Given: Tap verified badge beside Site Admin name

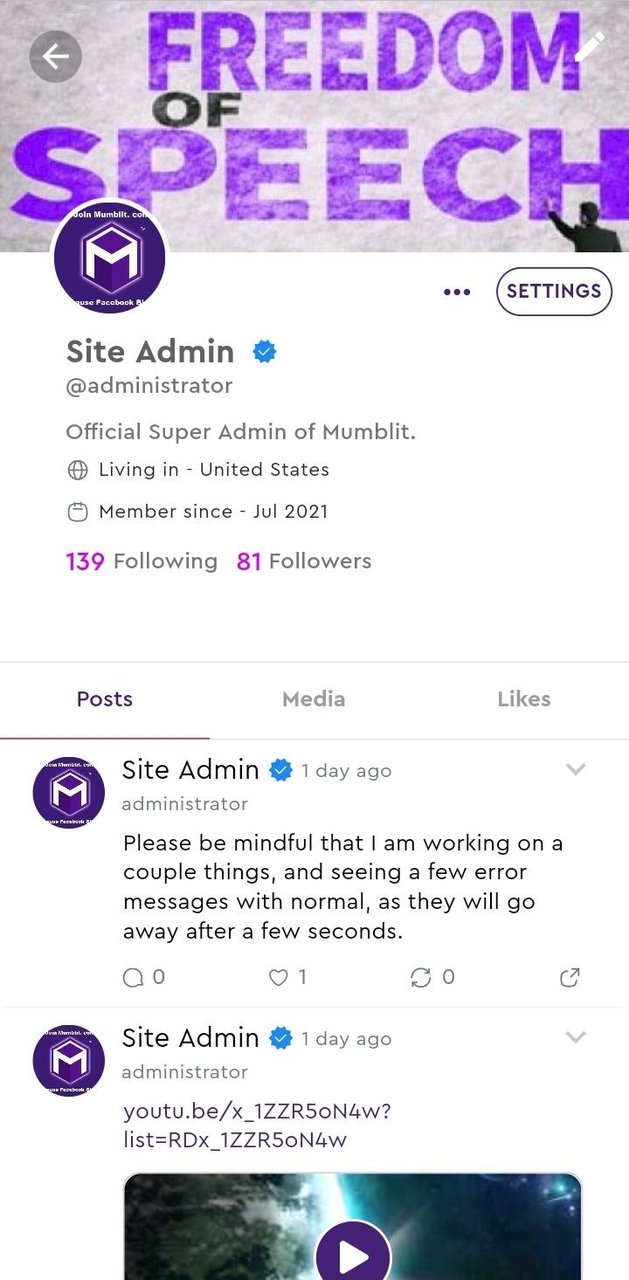Looking at the screenshot, I should (x=264, y=351).
